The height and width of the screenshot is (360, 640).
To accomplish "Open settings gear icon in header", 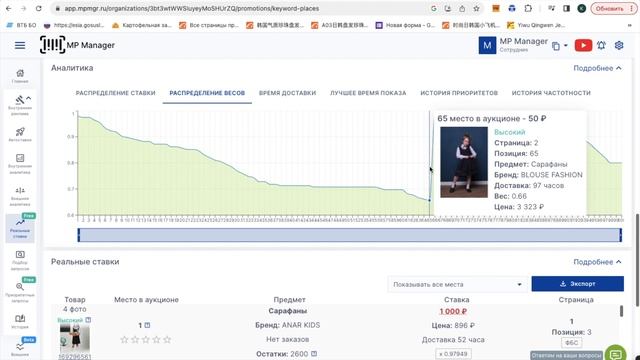I will [619, 45].
